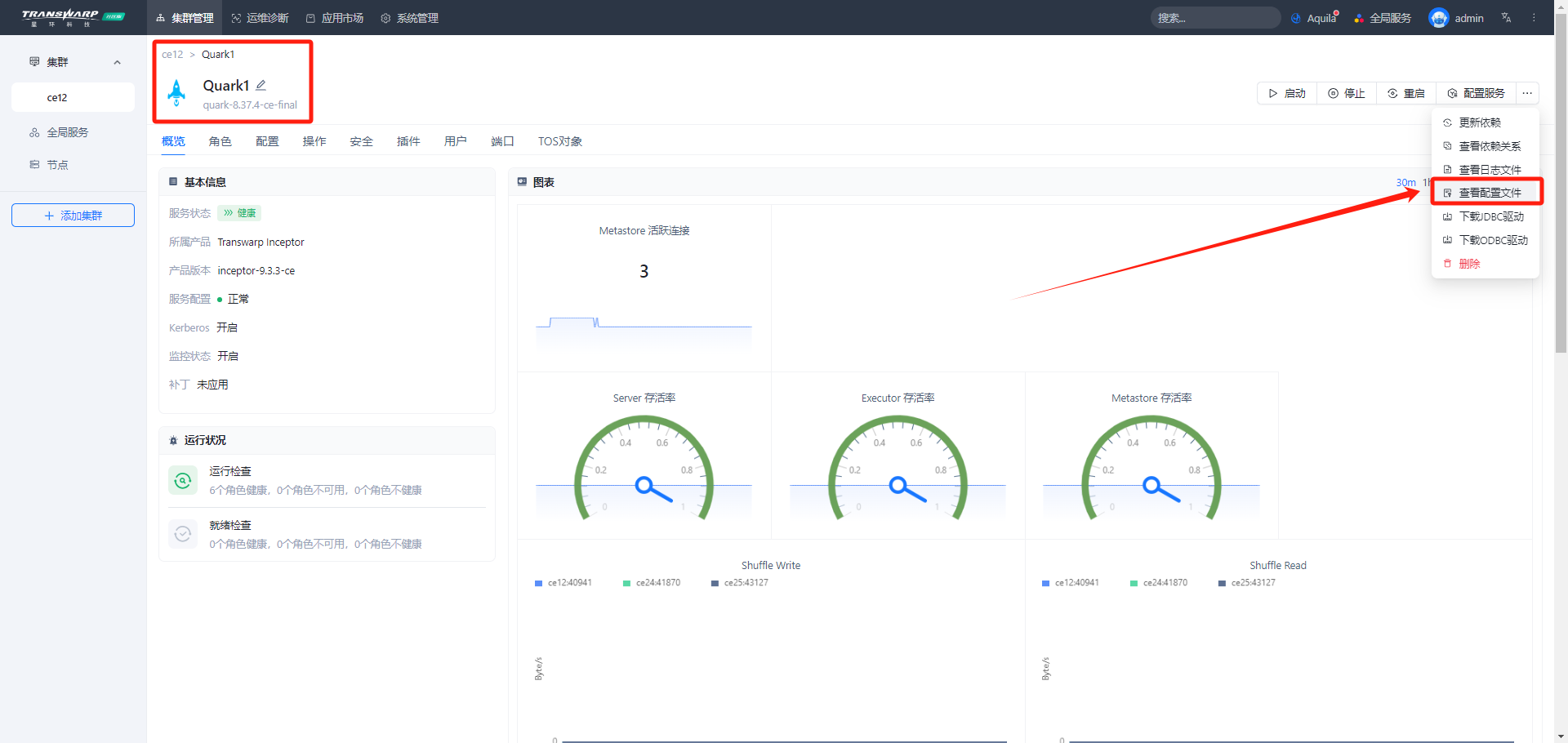
Task: Switch language with the translate icon
Action: click(x=1506, y=18)
